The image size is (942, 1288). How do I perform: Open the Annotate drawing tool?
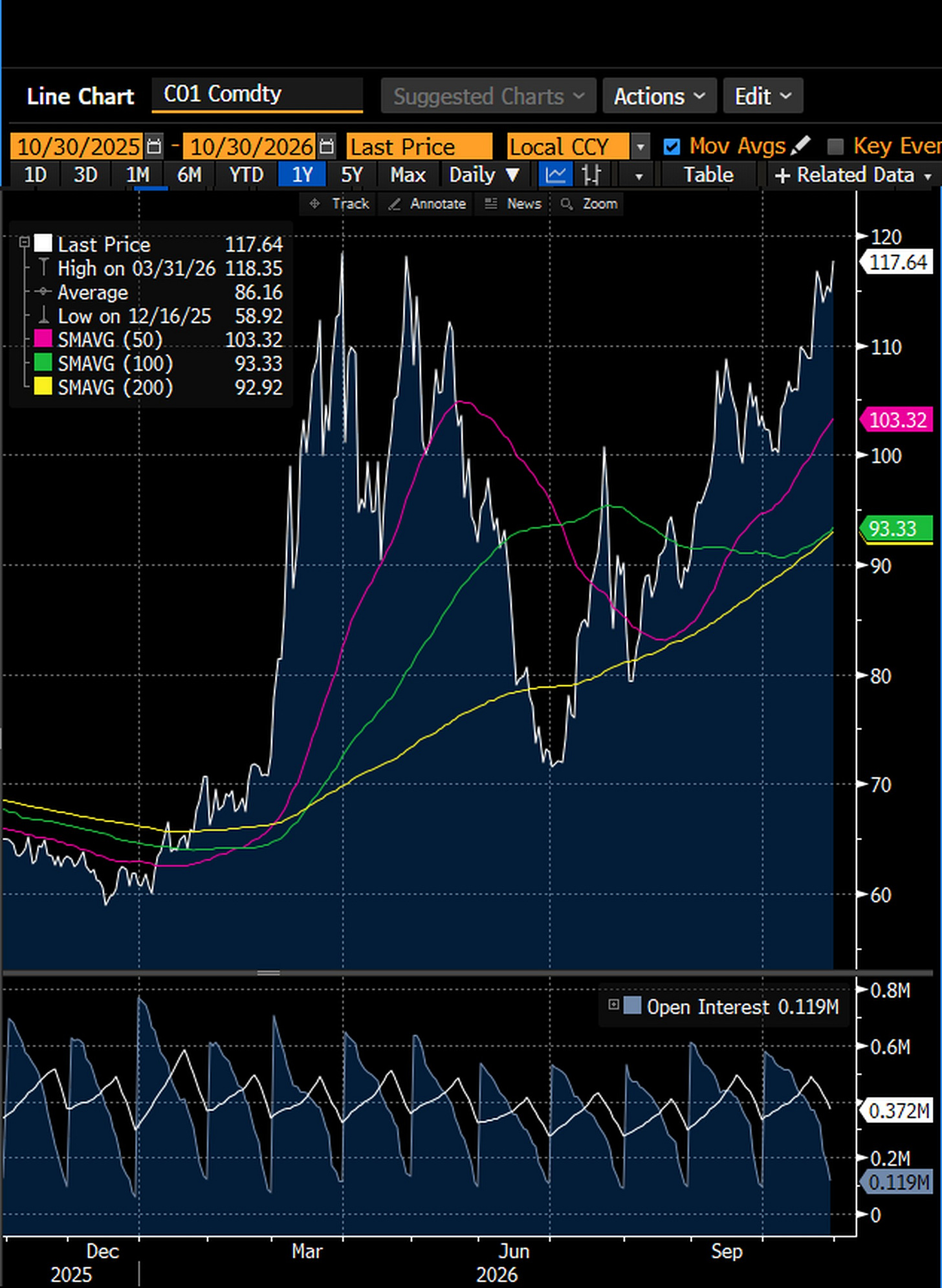coord(427,204)
